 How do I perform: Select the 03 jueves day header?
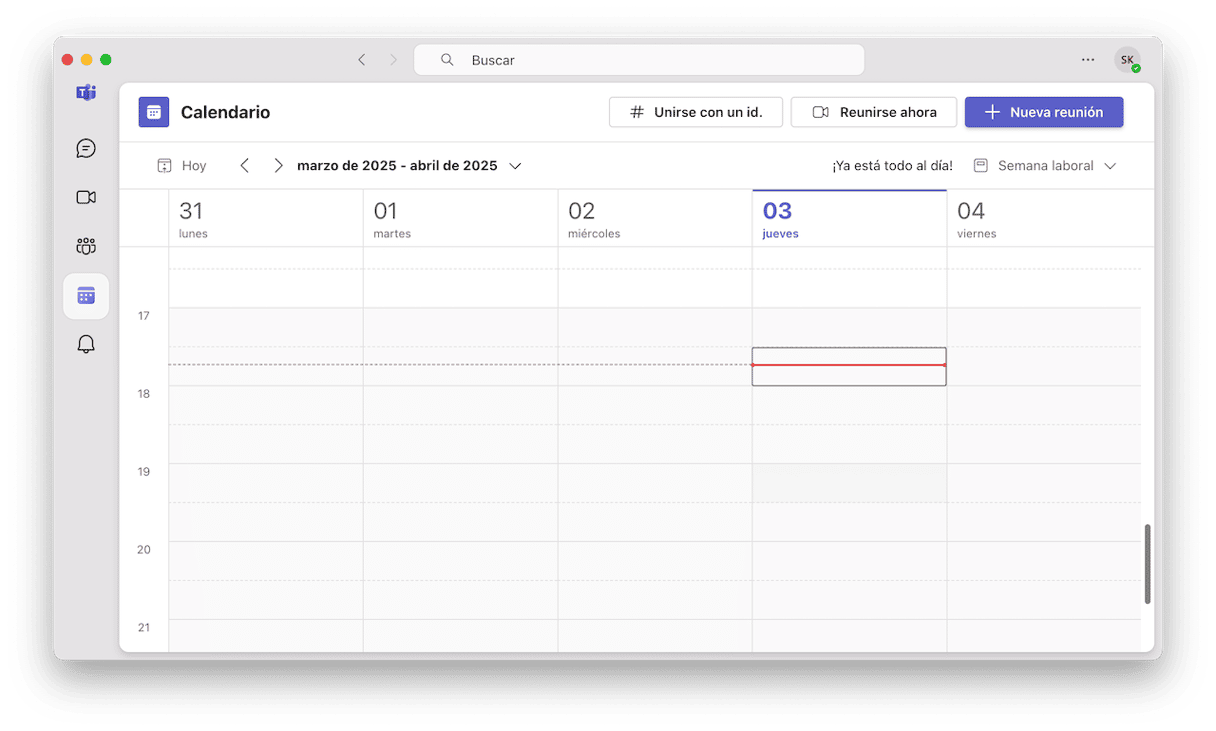849,219
